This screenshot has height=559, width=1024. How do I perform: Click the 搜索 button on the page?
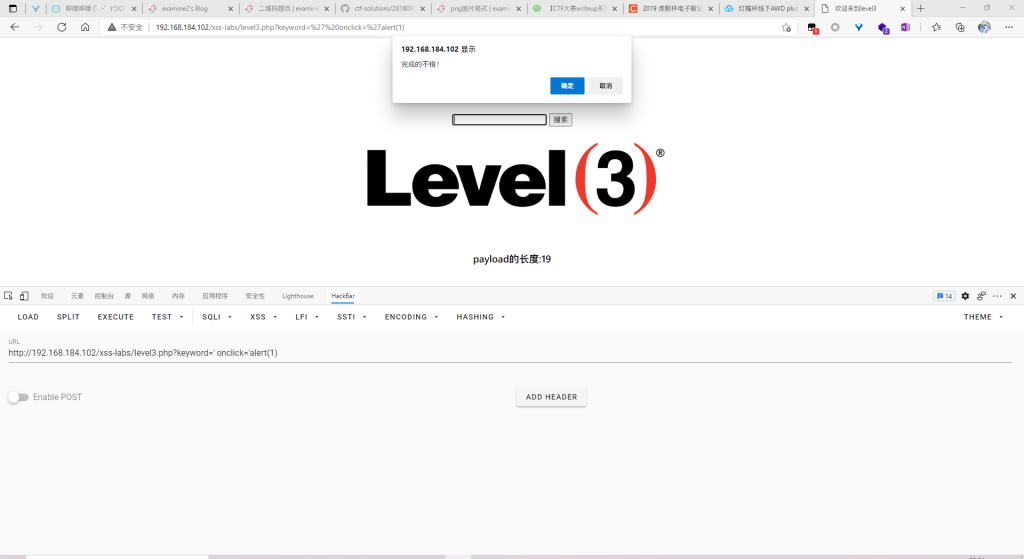pos(560,120)
